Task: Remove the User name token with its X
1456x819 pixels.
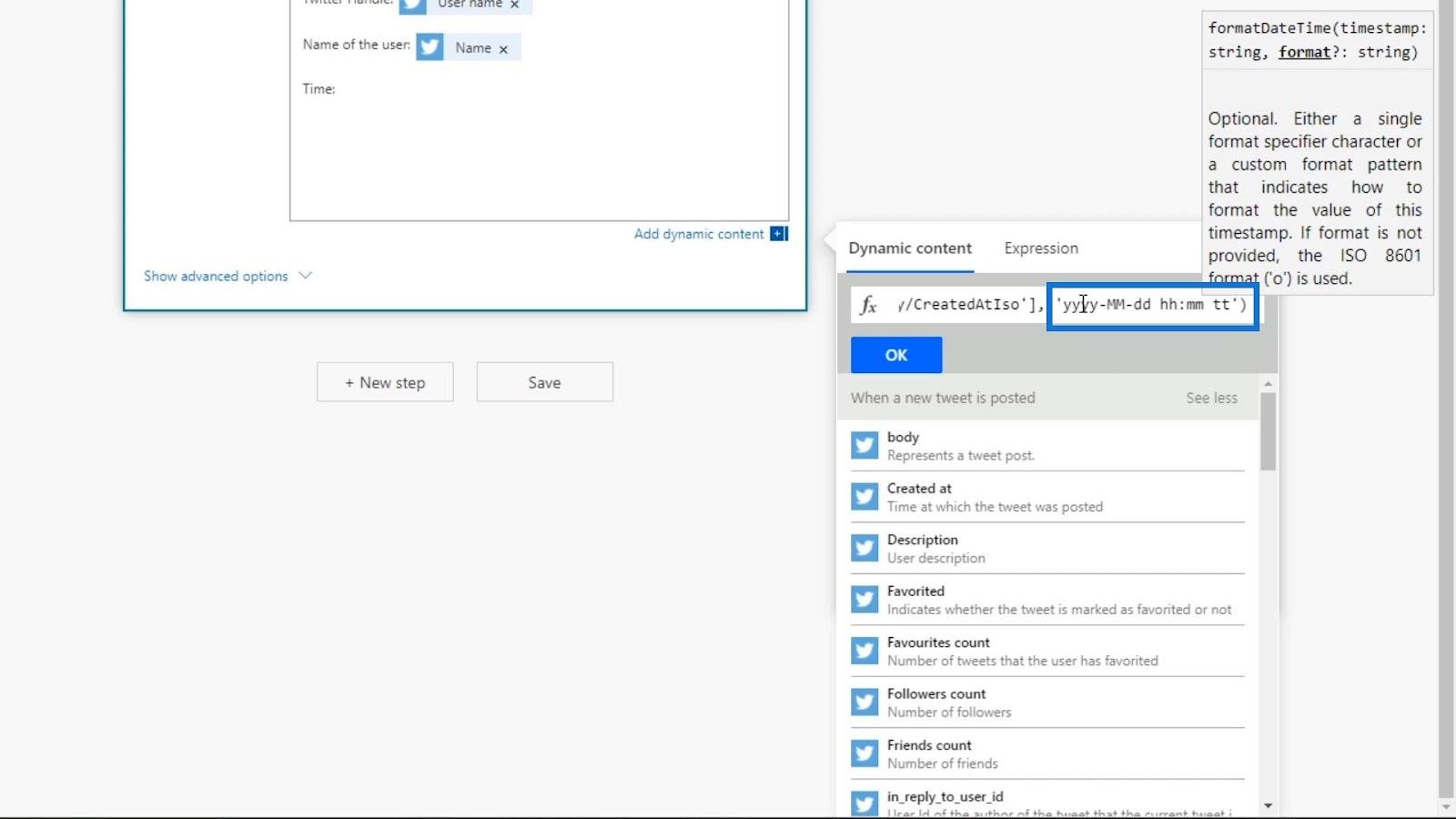Action: click(514, 5)
